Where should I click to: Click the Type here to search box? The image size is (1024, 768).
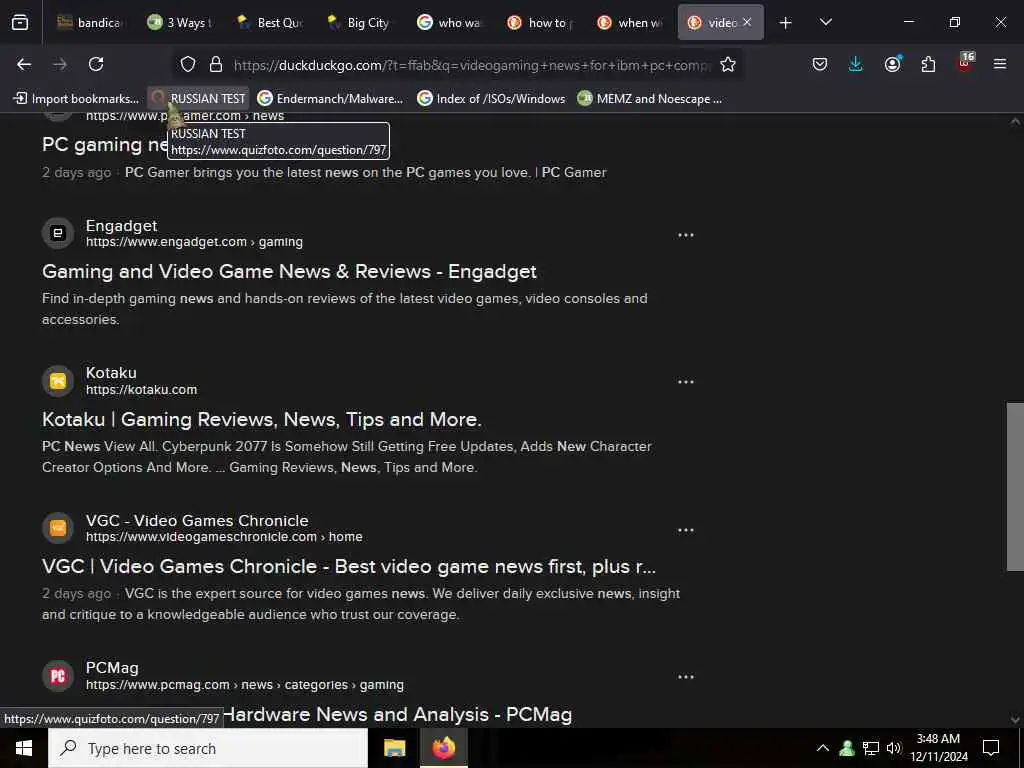point(208,748)
